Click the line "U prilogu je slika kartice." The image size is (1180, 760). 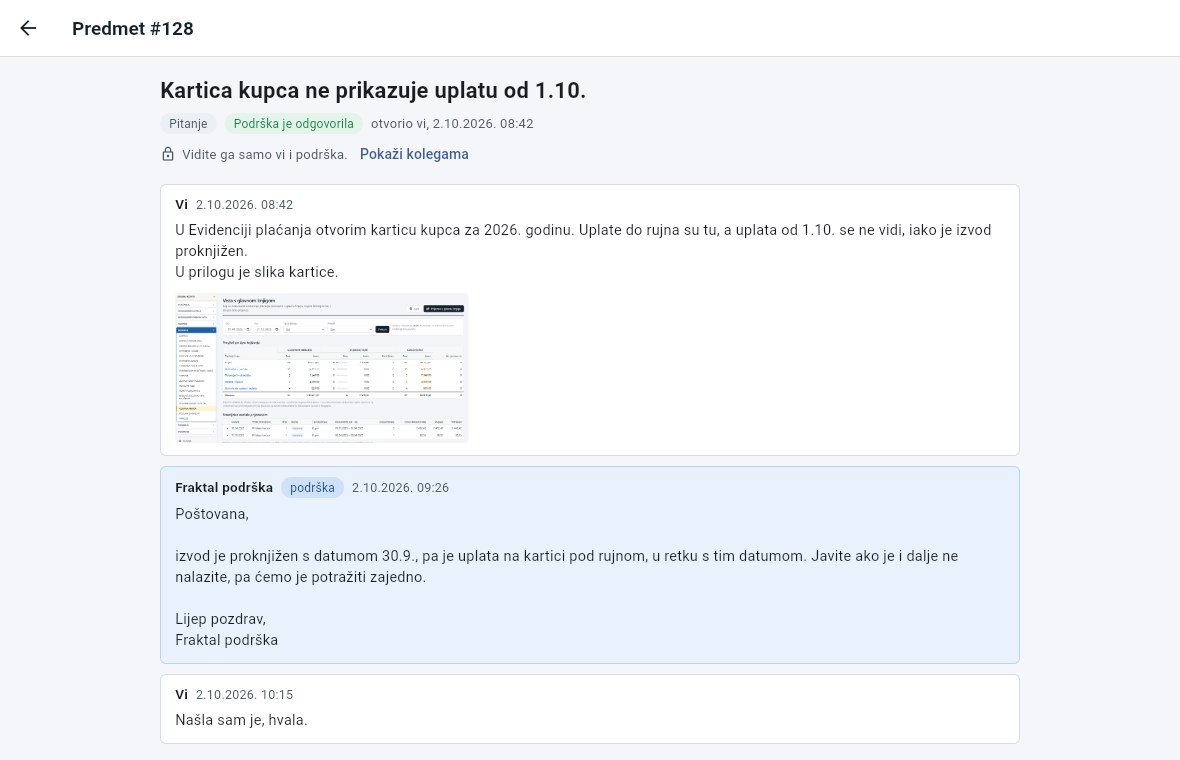257,272
